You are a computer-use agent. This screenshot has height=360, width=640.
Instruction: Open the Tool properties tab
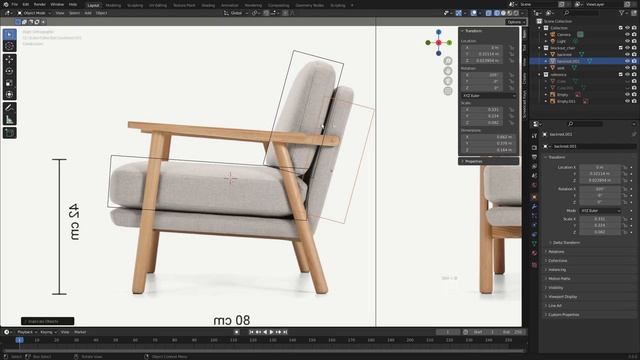534,136
